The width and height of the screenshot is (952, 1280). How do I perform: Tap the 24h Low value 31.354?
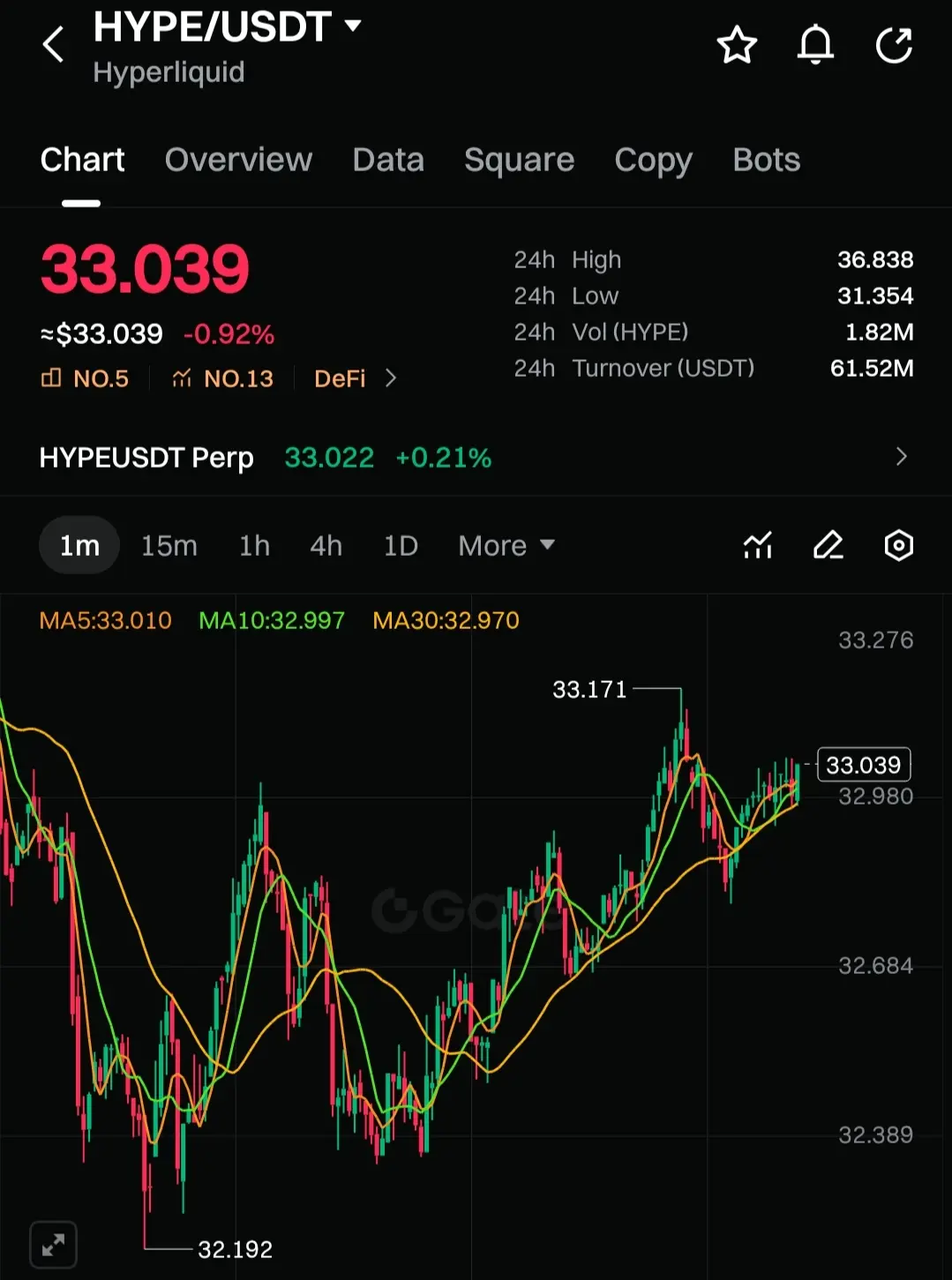875,296
